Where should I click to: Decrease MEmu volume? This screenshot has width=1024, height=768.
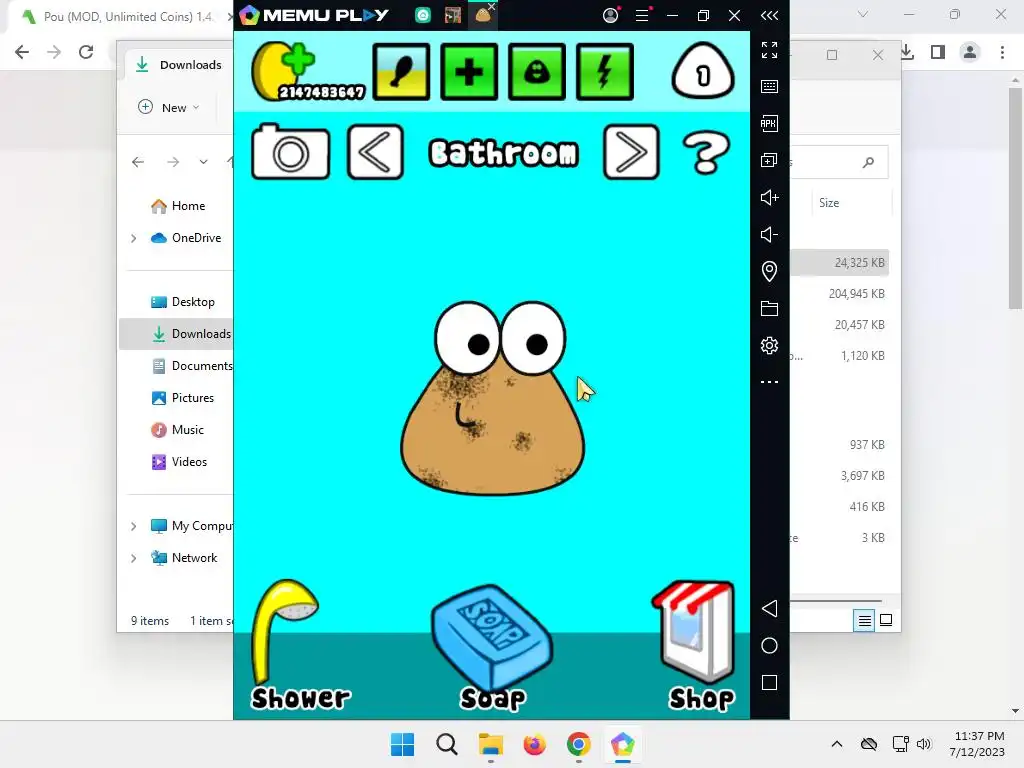(x=769, y=234)
